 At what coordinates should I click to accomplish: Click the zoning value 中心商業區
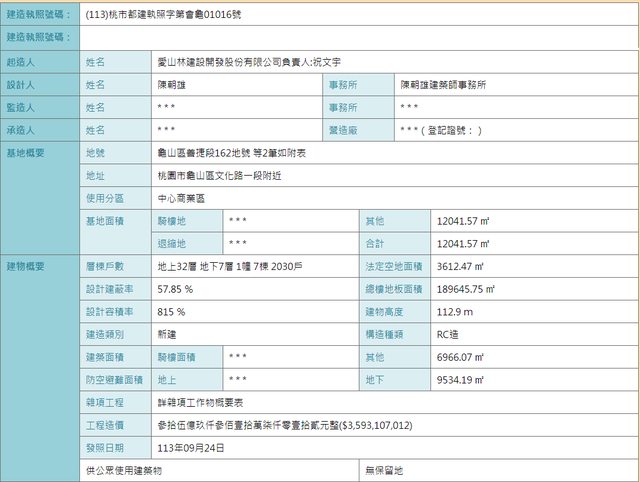(x=181, y=198)
